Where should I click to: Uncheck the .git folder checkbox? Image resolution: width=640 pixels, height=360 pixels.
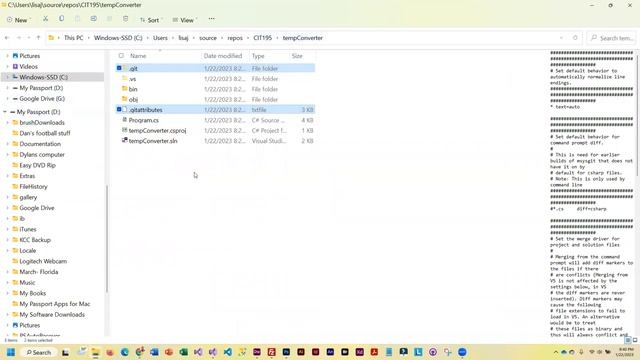coord(119,68)
